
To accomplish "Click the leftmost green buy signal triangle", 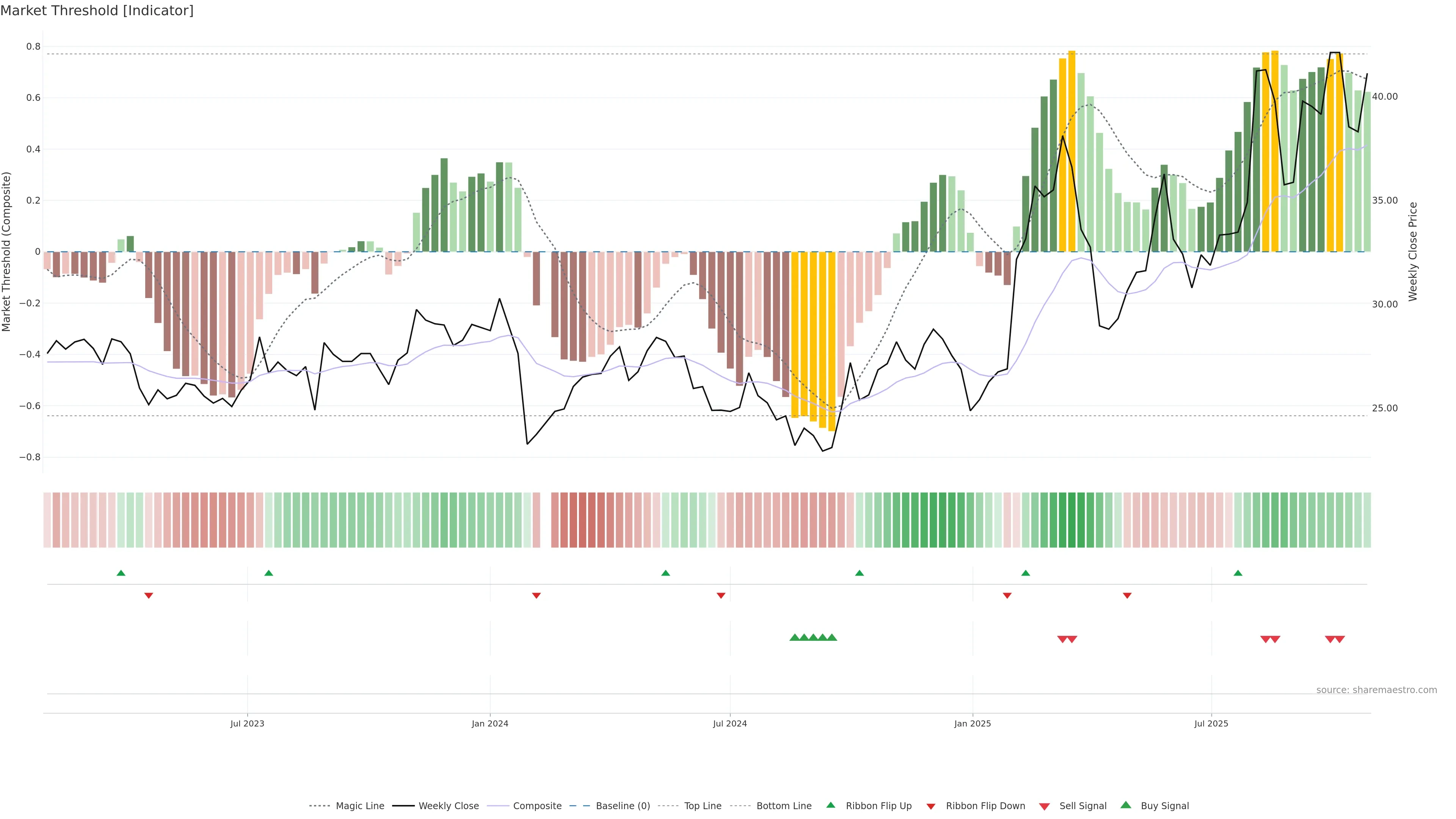I will (794, 637).
